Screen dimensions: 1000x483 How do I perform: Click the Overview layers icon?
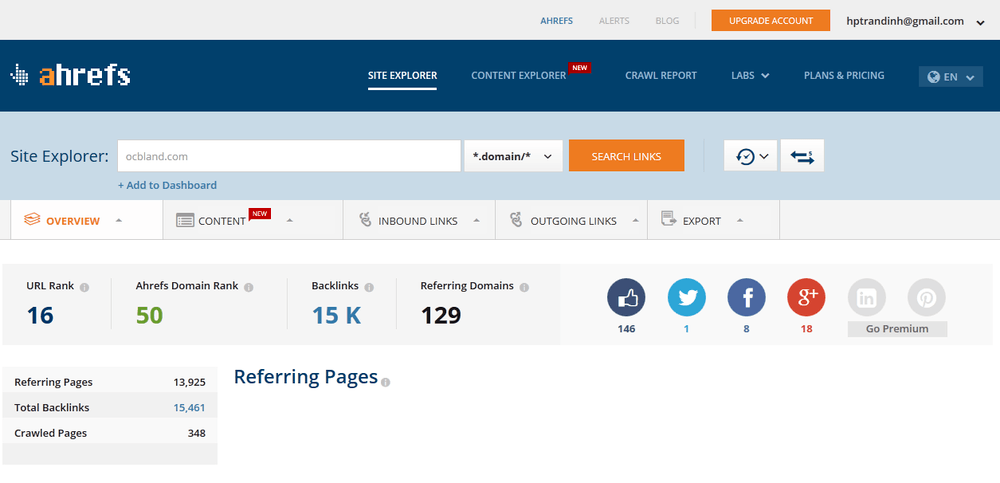tap(32, 219)
